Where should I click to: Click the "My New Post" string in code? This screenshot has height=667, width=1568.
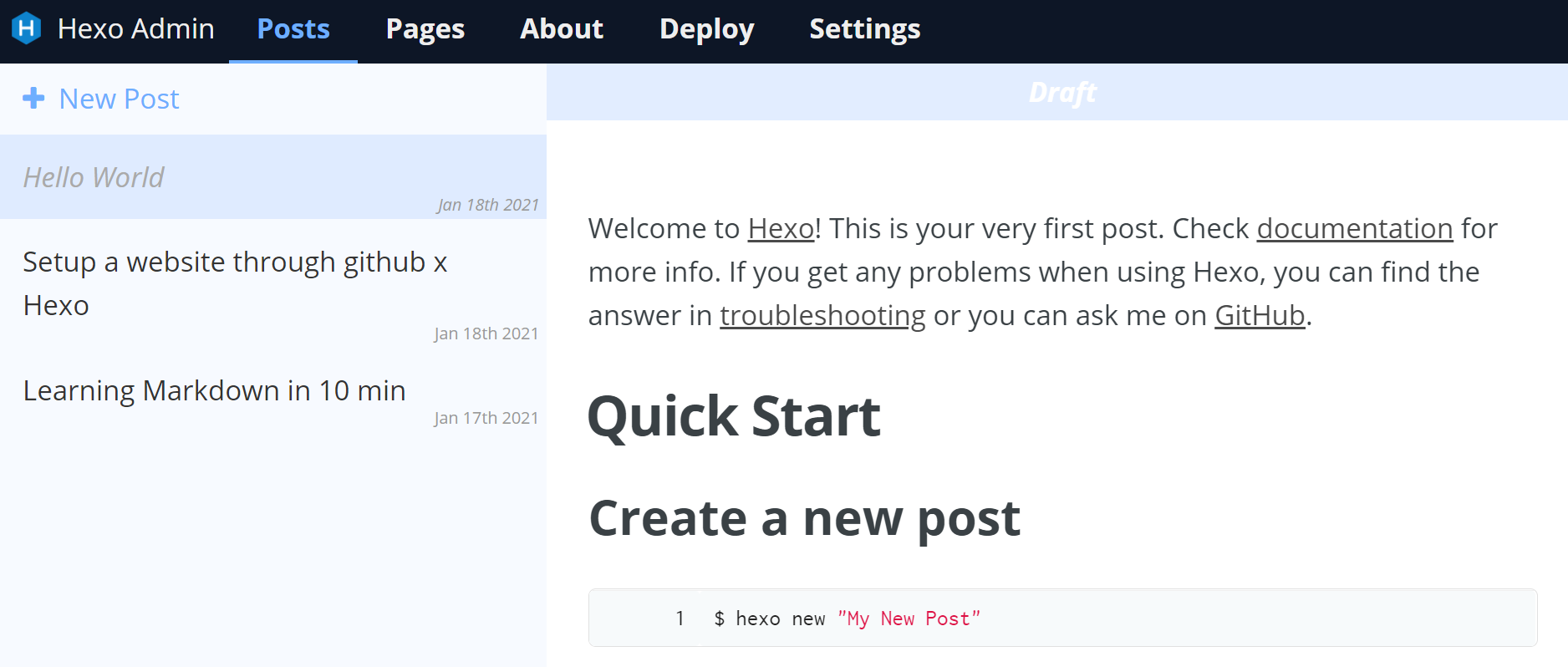[909, 619]
